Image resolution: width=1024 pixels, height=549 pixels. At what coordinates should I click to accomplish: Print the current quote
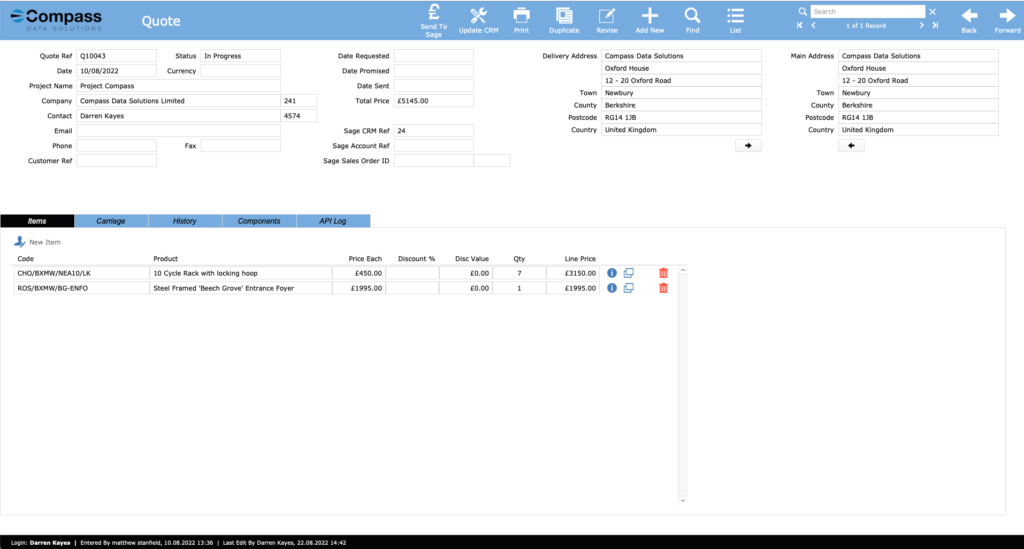click(521, 18)
